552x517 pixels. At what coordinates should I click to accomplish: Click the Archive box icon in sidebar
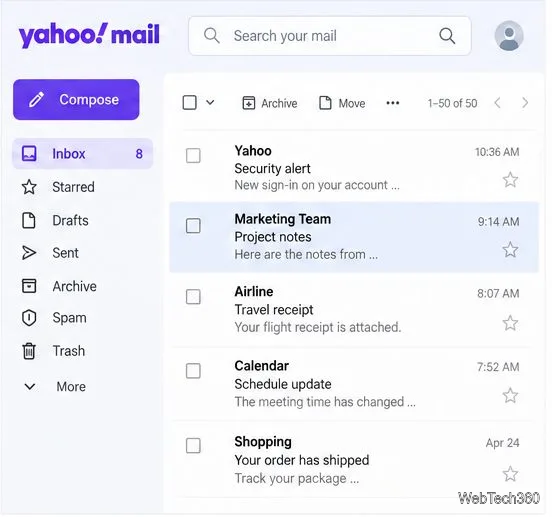coord(29,286)
